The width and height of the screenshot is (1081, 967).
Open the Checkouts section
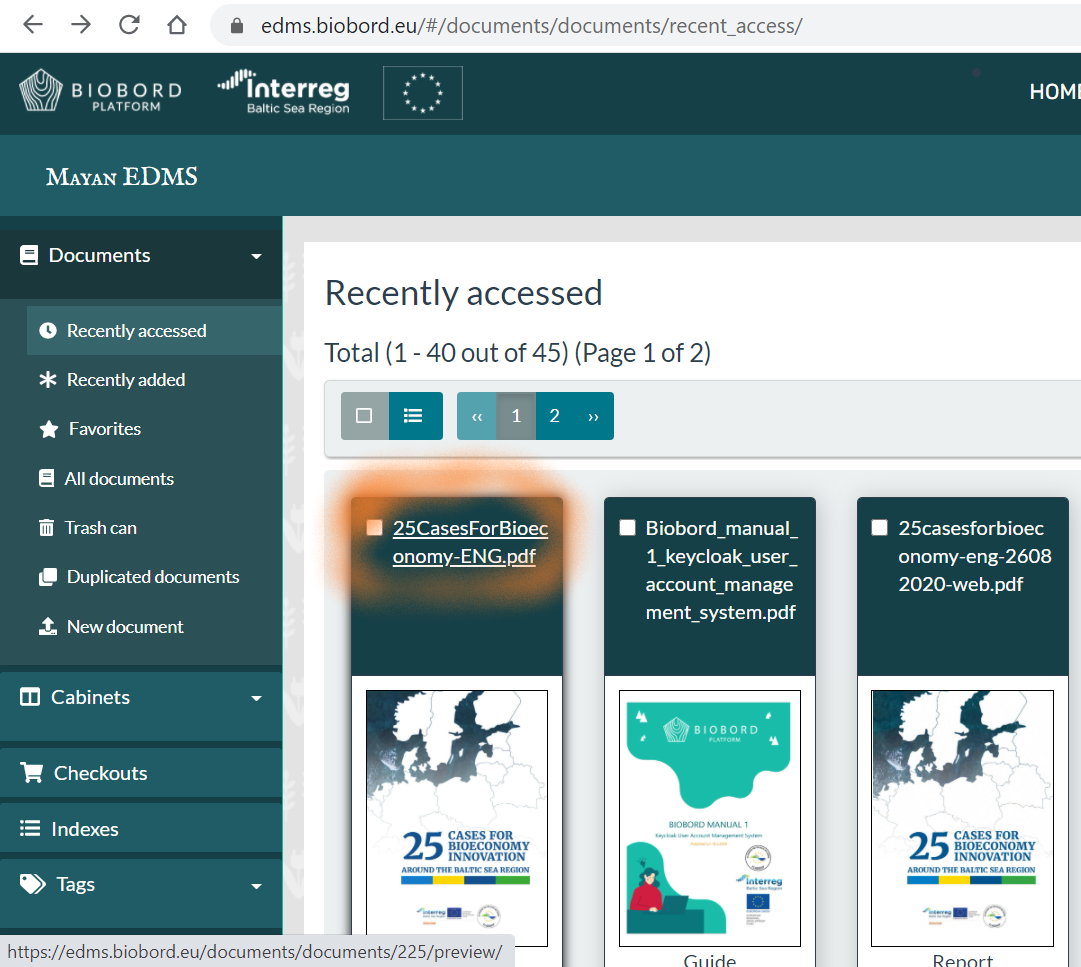101,773
